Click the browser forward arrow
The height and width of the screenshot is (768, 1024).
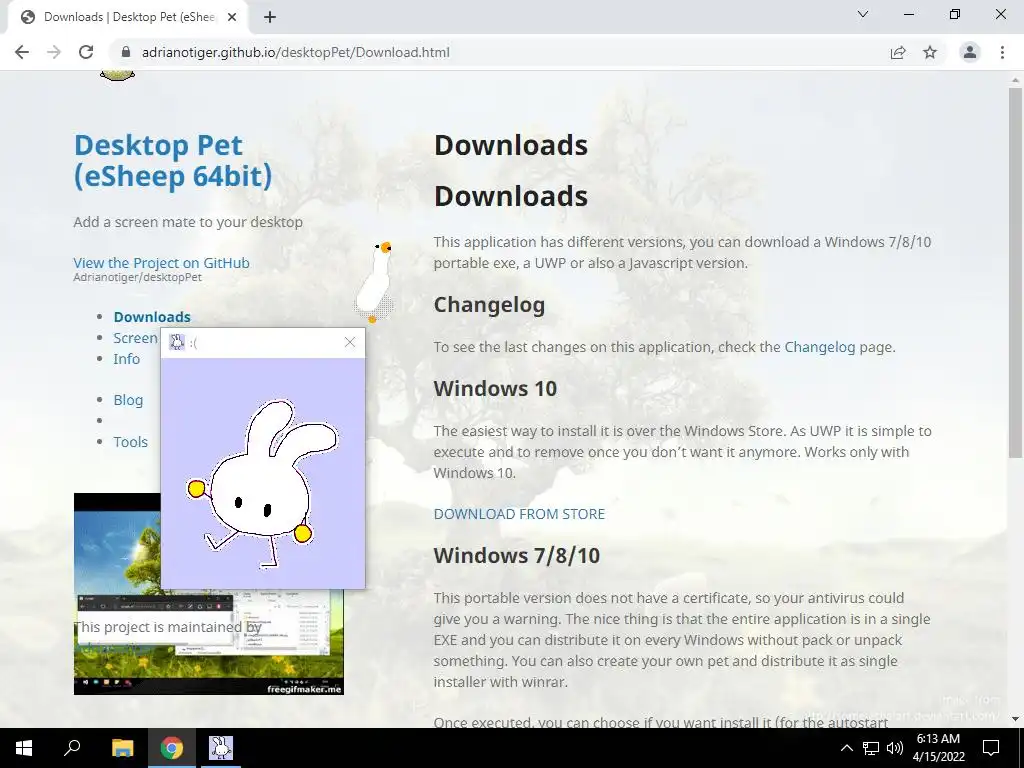click(54, 52)
